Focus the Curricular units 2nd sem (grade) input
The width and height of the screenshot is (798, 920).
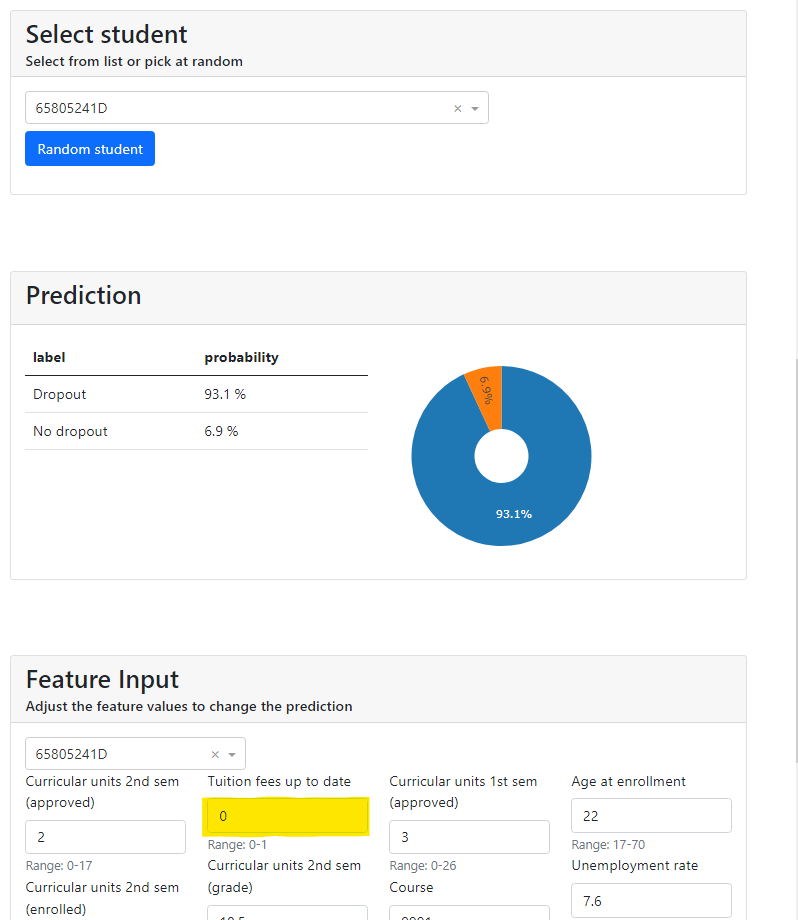(288, 912)
